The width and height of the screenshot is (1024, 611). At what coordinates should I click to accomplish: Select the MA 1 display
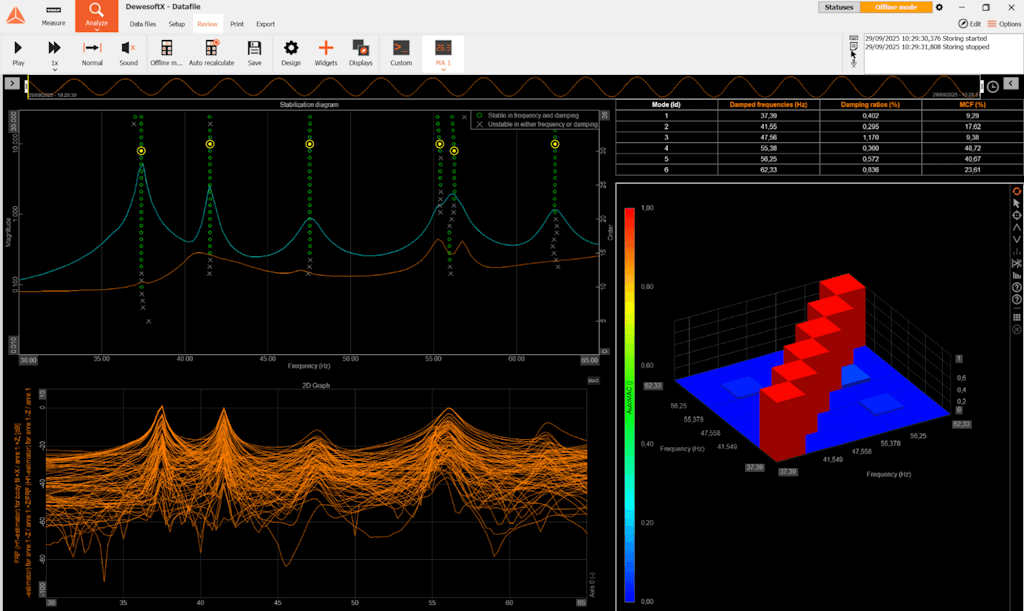pyautogui.click(x=443, y=53)
